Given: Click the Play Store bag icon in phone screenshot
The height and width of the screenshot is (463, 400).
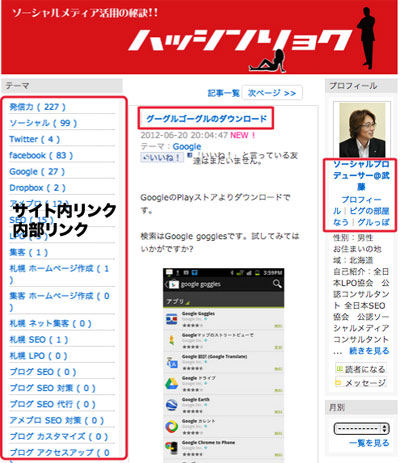Looking at the screenshot, I should coord(173,284).
